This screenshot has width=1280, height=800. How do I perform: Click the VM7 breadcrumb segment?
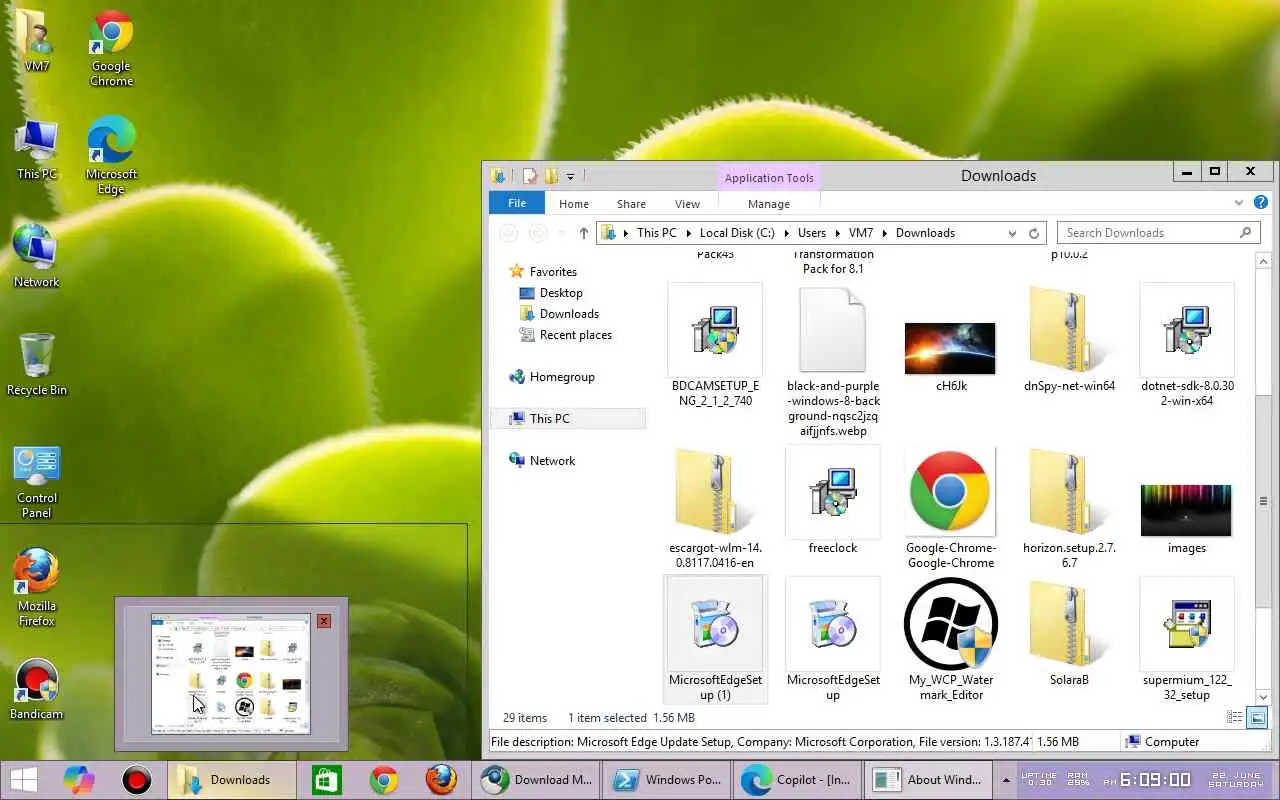(861, 233)
